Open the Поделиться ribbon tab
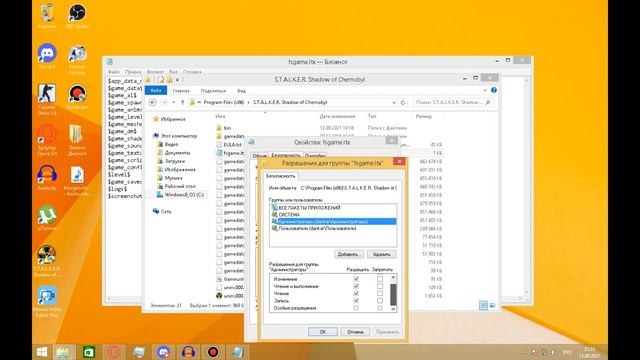Image resolution: width=640 pixels, height=360 pixels. [x=213, y=91]
